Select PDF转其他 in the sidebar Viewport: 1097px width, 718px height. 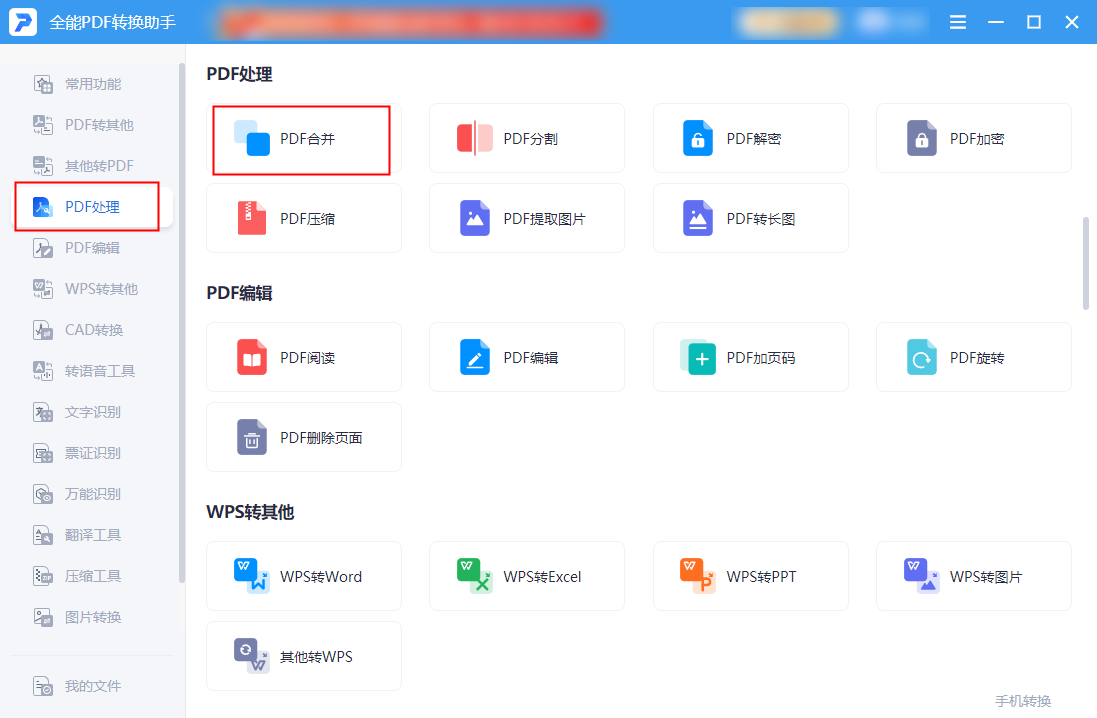tap(93, 125)
